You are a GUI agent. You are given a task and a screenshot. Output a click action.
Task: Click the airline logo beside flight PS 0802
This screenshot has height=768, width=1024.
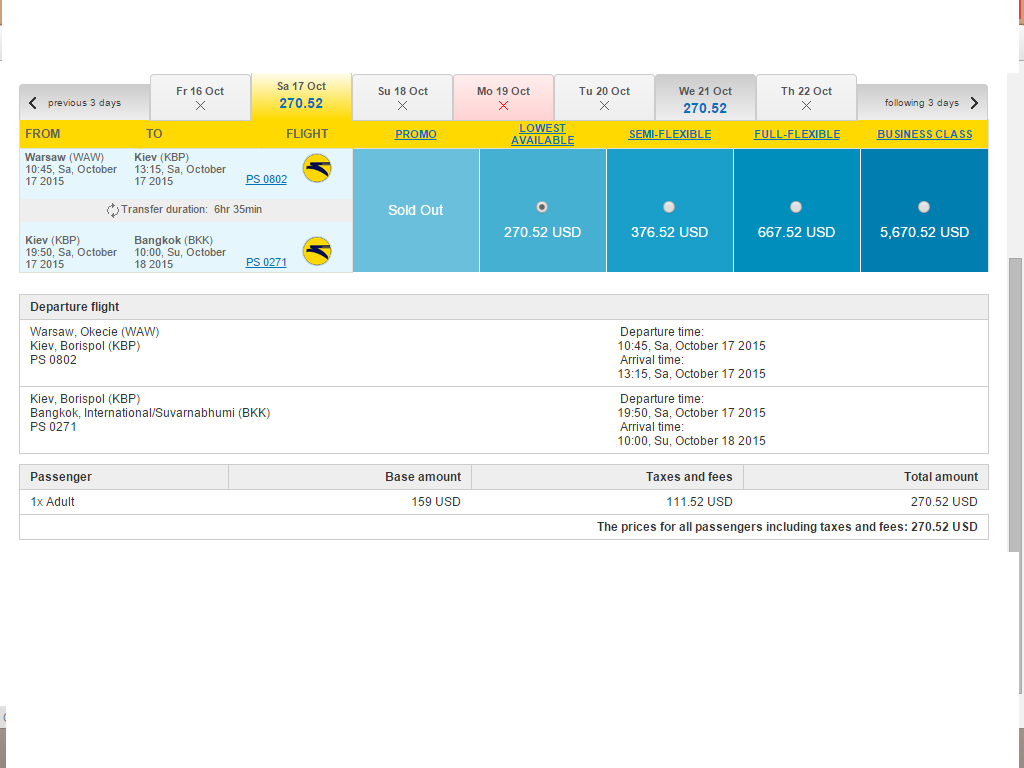(x=317, y=168)
